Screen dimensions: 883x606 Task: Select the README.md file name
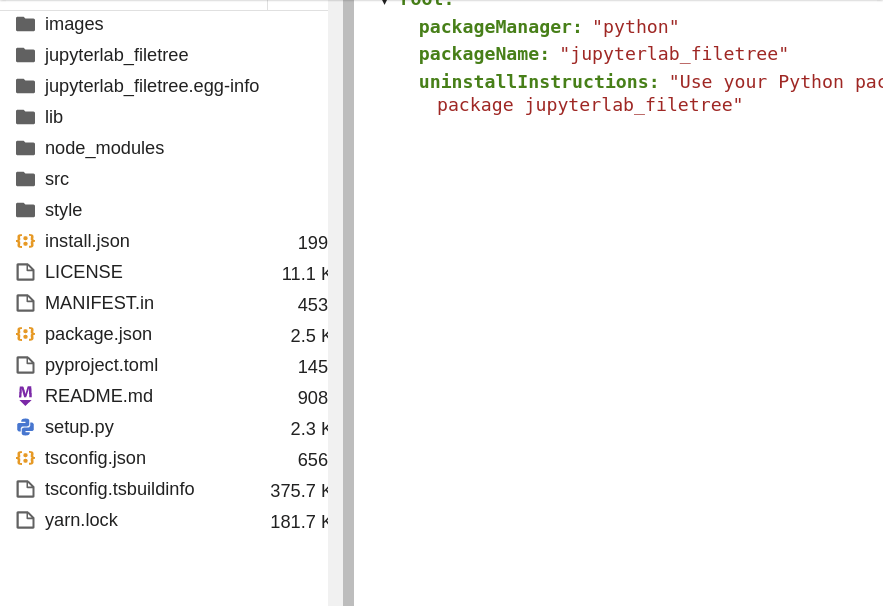[x=99, y=396]
